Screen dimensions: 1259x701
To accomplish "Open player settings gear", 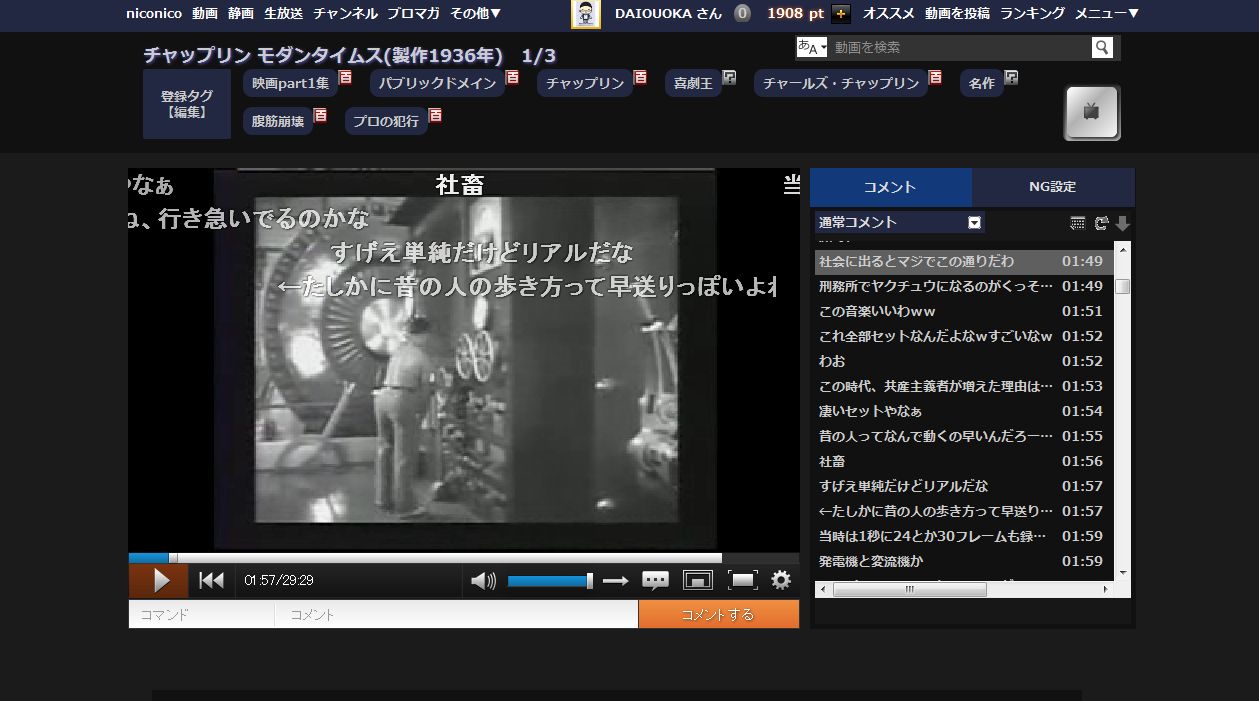I will pos(781,580).
